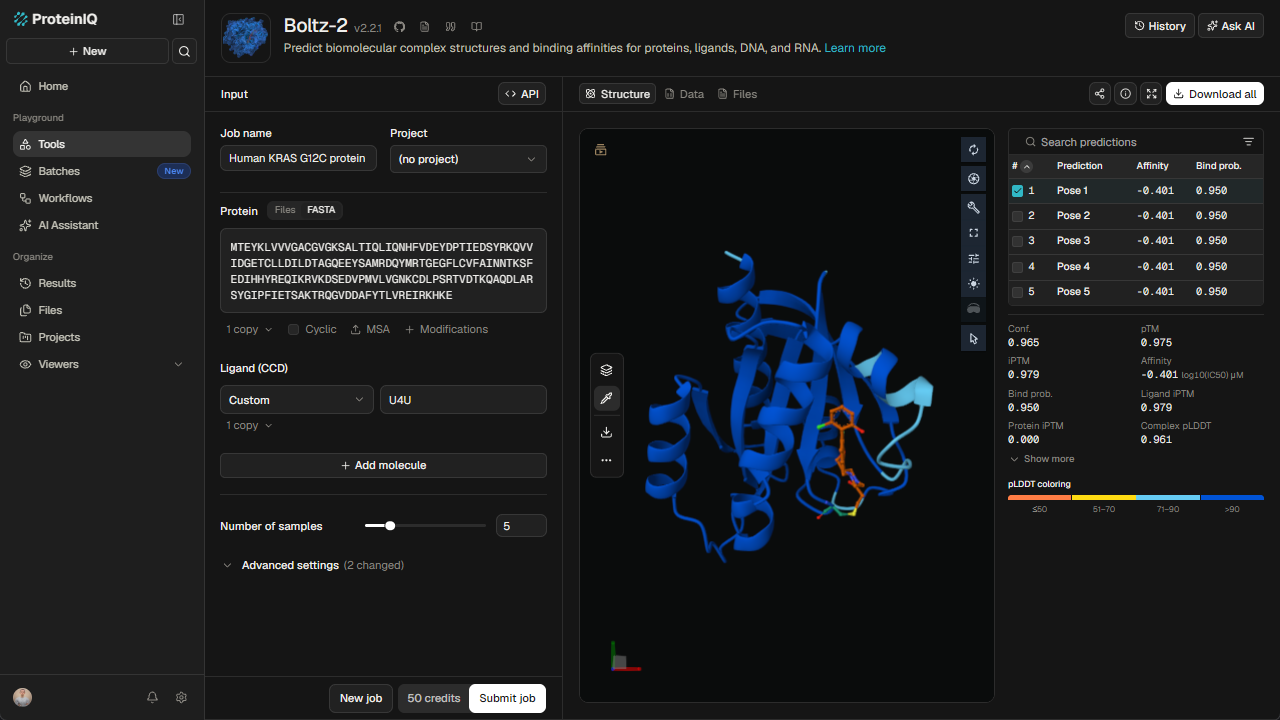The image size is (1280, 720).
Task: Open Workflows in sidebar
Action: [x=102, y=198]
